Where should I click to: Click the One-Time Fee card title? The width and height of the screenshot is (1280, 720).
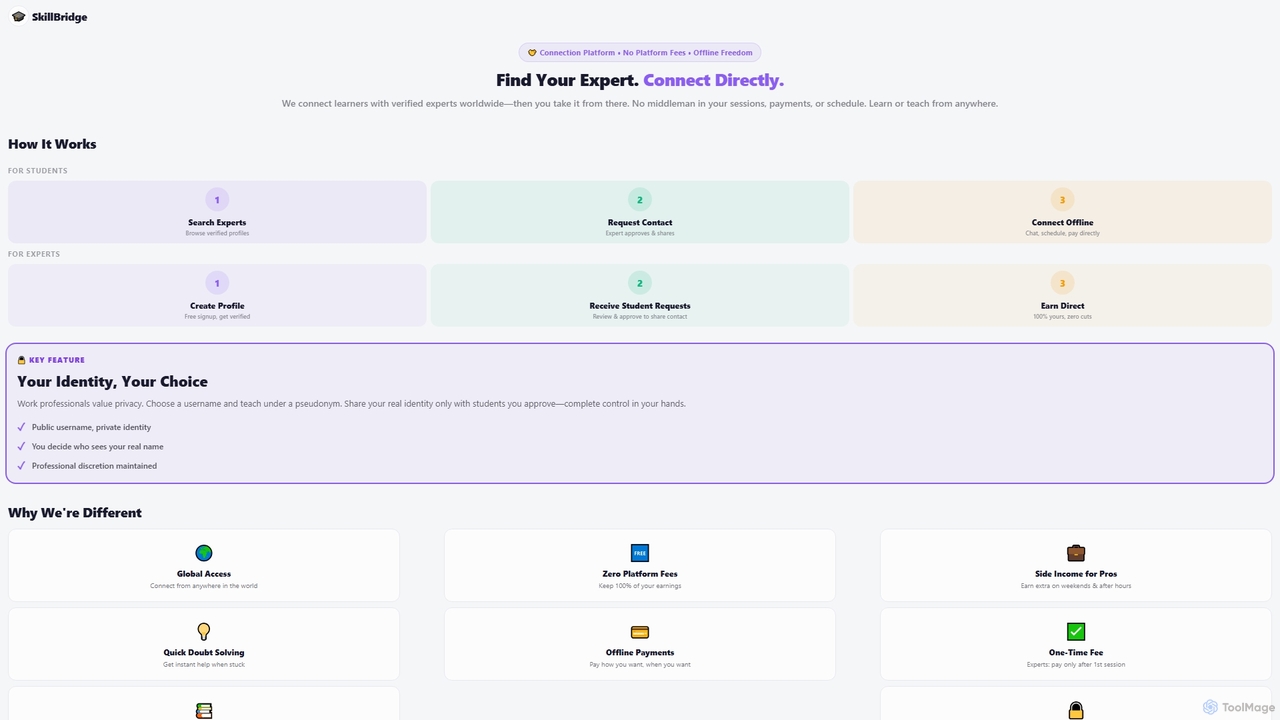(x=1076, y=652)
